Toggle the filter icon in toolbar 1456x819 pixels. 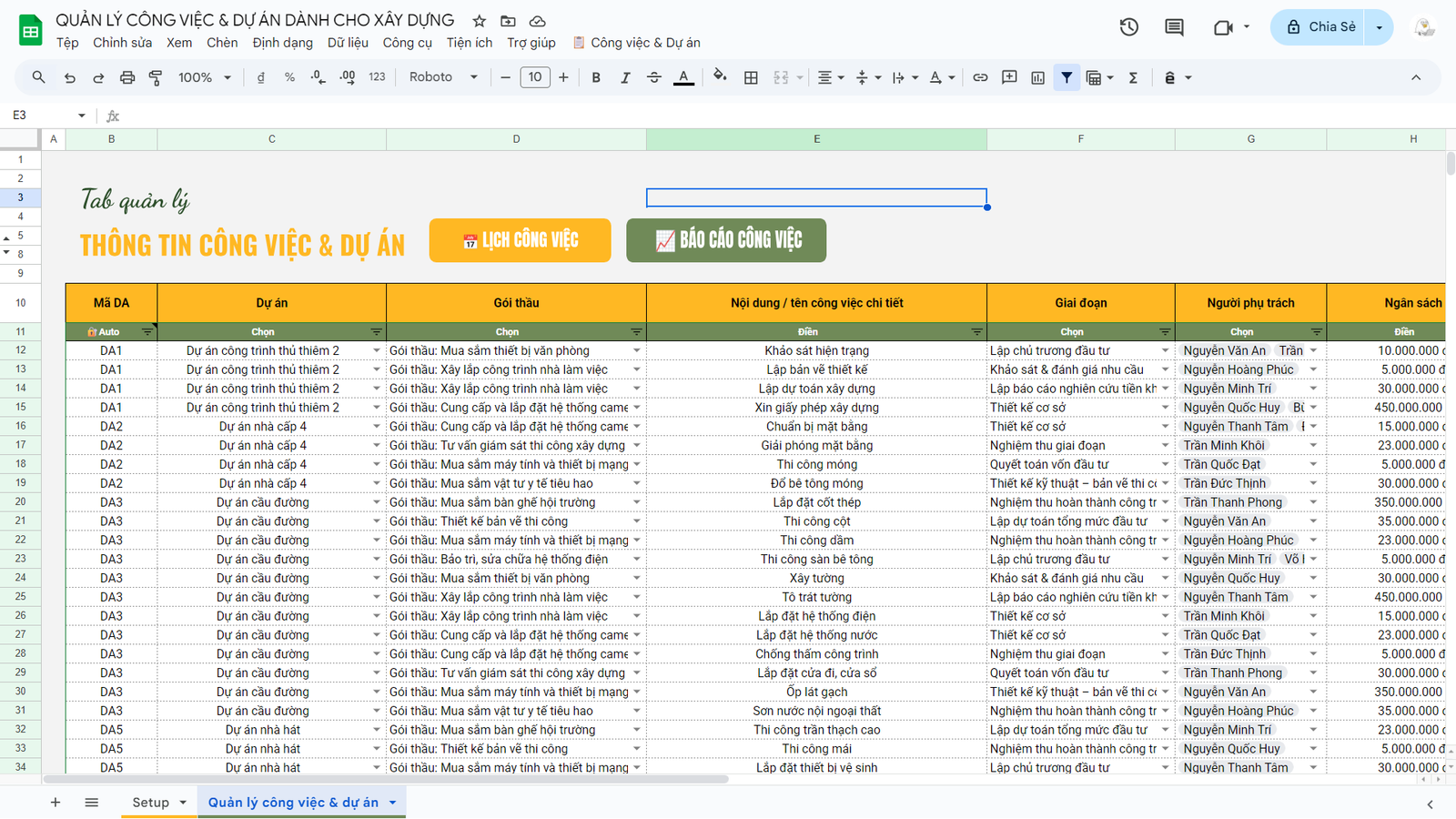pos(1067,78)
